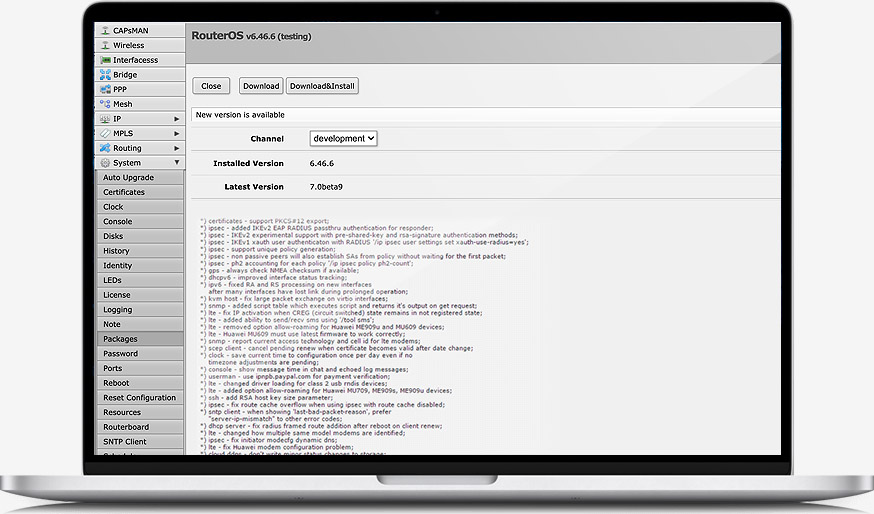The width and height of the screenshot is (874, 514).
Task: Open Password under System
Action: (140, 353)
